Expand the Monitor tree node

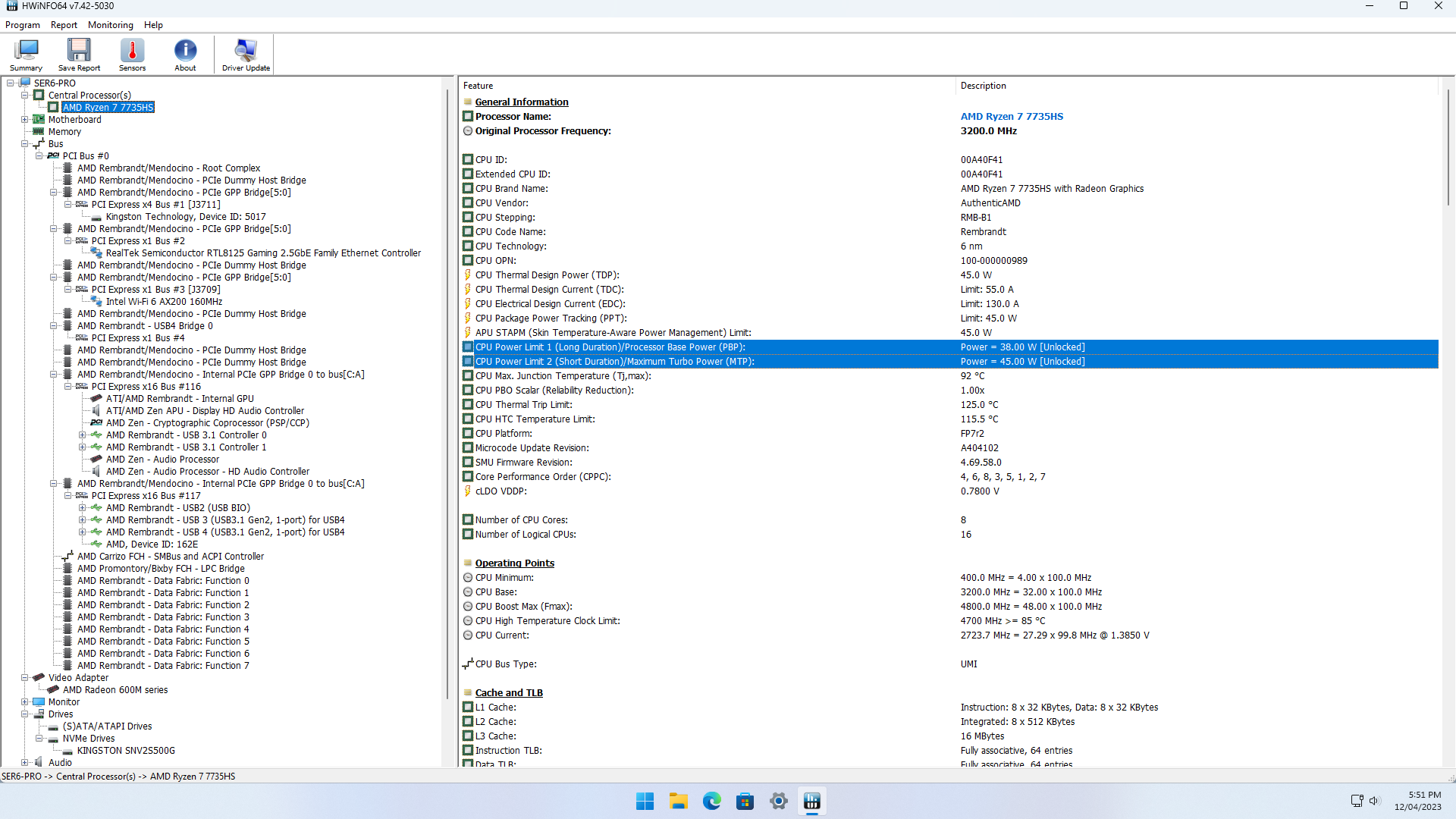click(25, 702)
